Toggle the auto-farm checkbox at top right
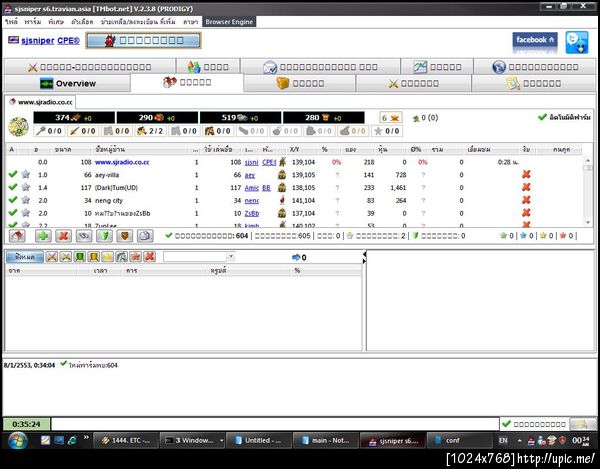This screenshot has height=469, width=600. 542,117
